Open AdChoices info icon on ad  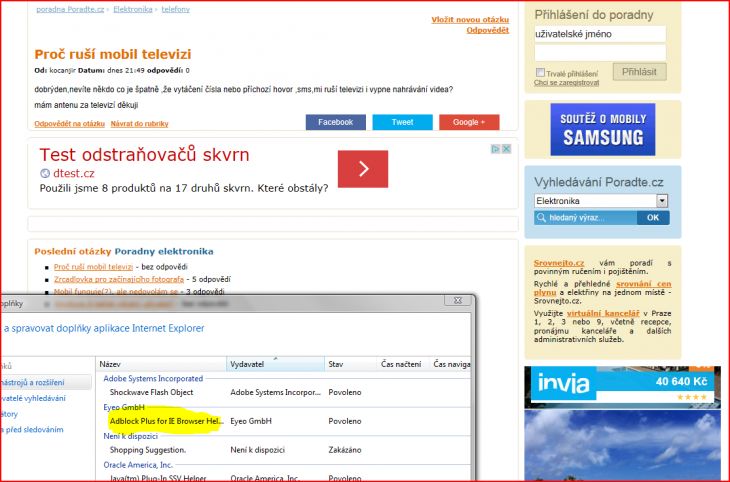[x=496, y=149]
